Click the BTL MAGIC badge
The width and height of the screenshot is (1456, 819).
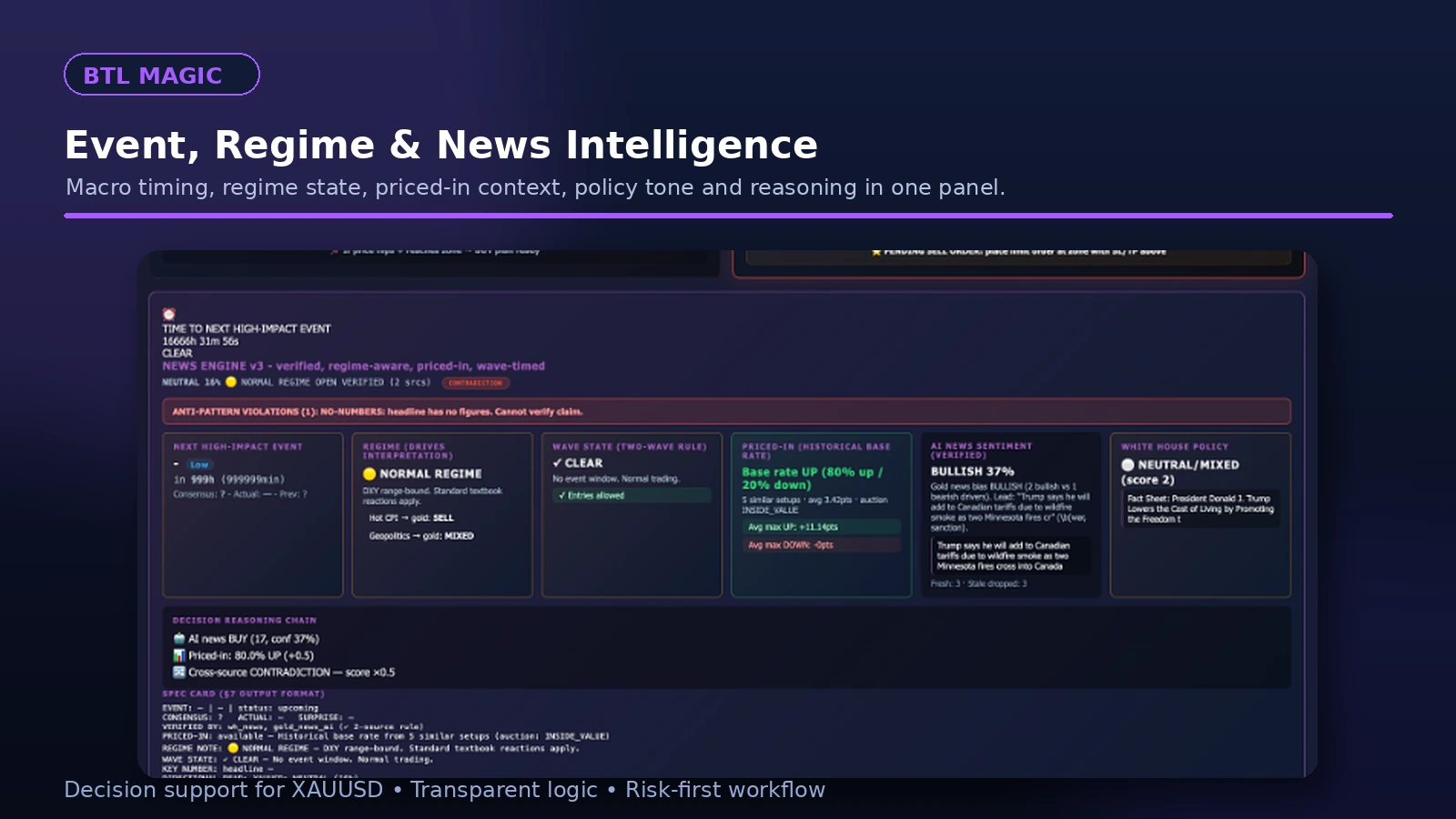[x=162, y=75]
